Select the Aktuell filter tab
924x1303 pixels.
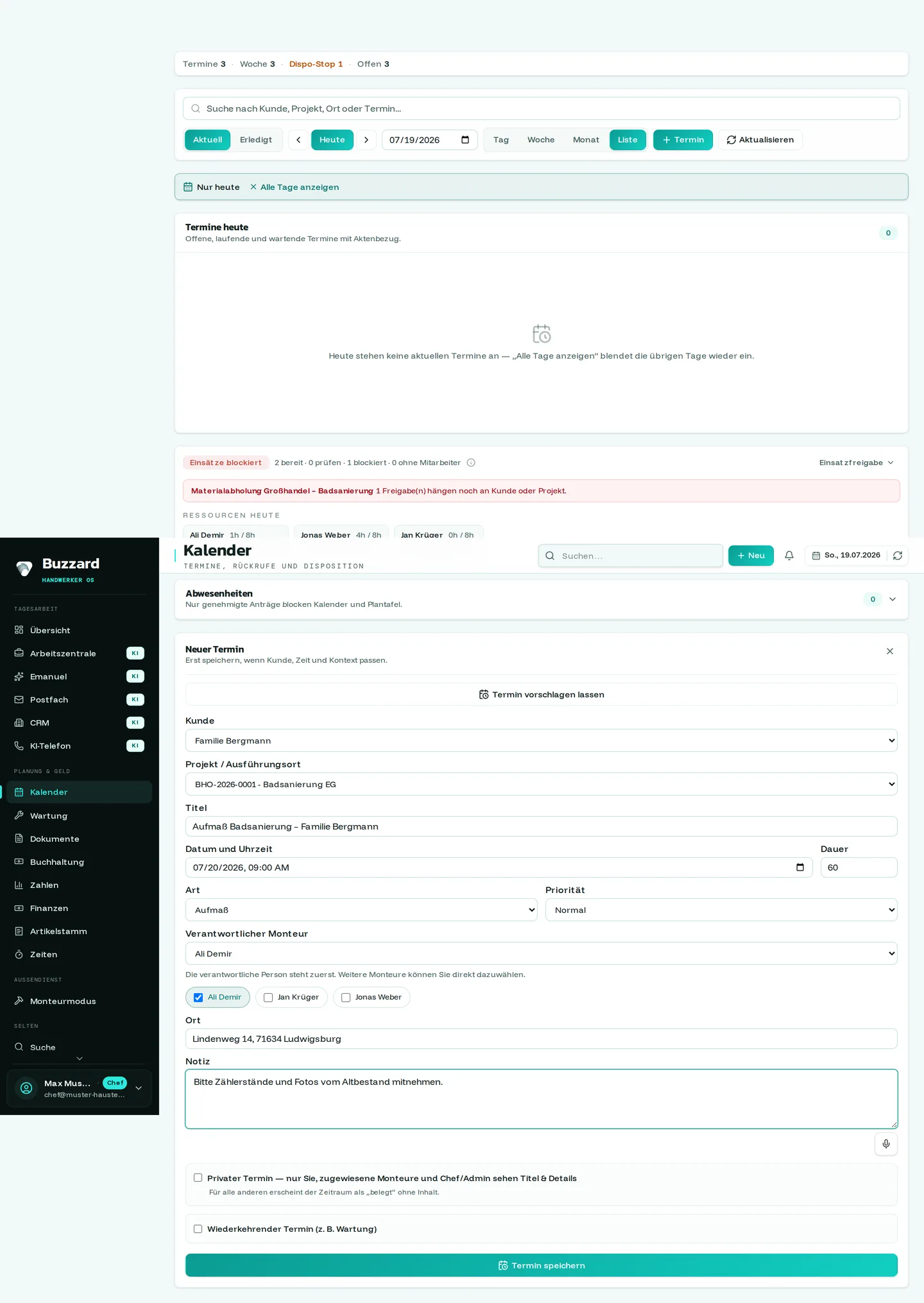pos(207,140)
